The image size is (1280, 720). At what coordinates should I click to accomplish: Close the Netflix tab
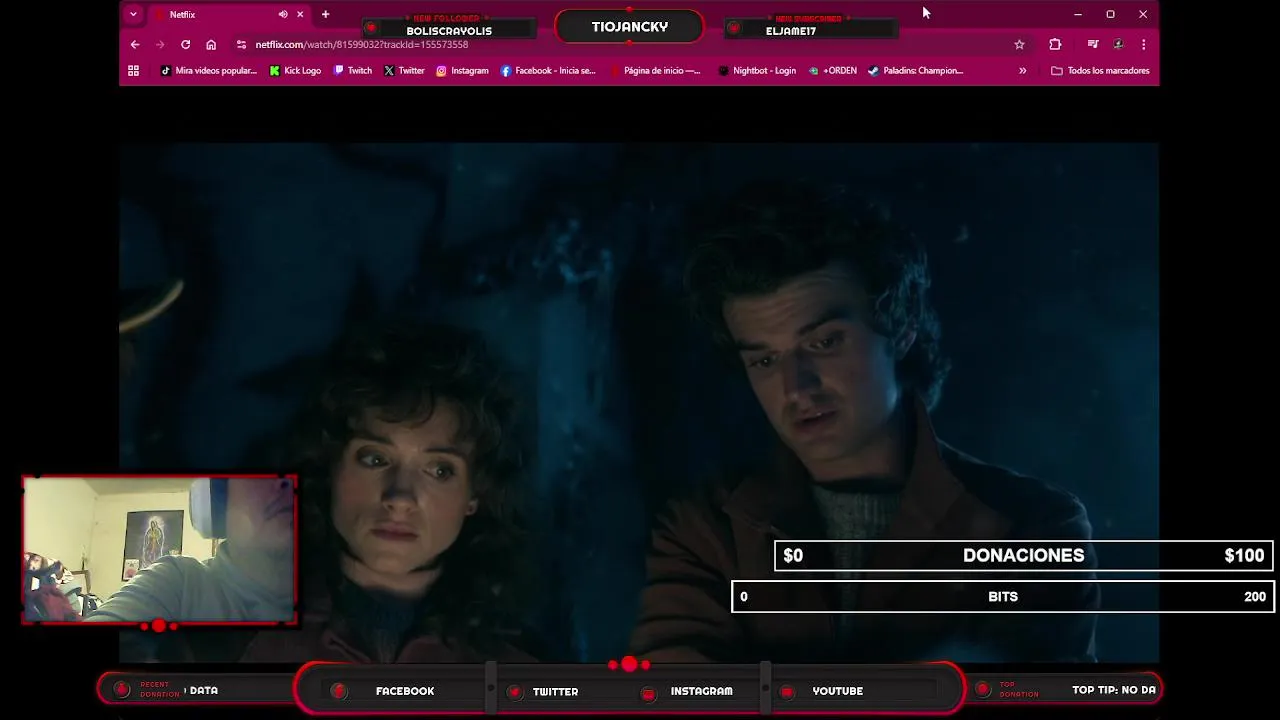coord(300,14)
